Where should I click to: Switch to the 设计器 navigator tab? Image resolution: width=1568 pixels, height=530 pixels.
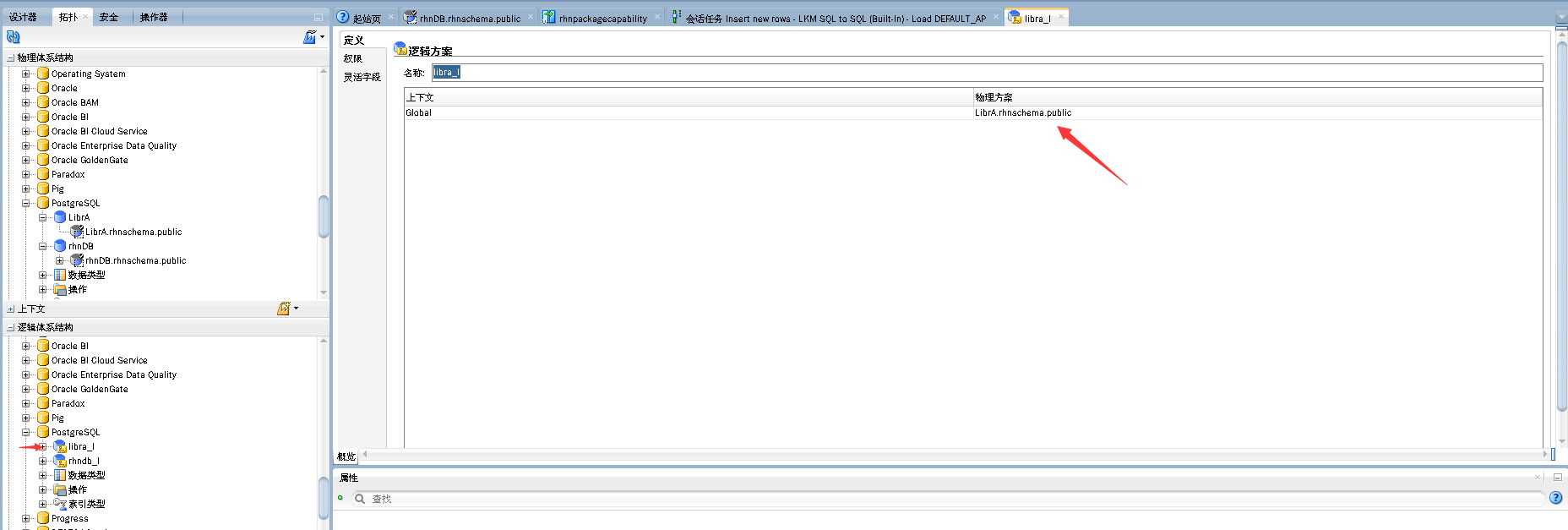click(x=23, y=17)
